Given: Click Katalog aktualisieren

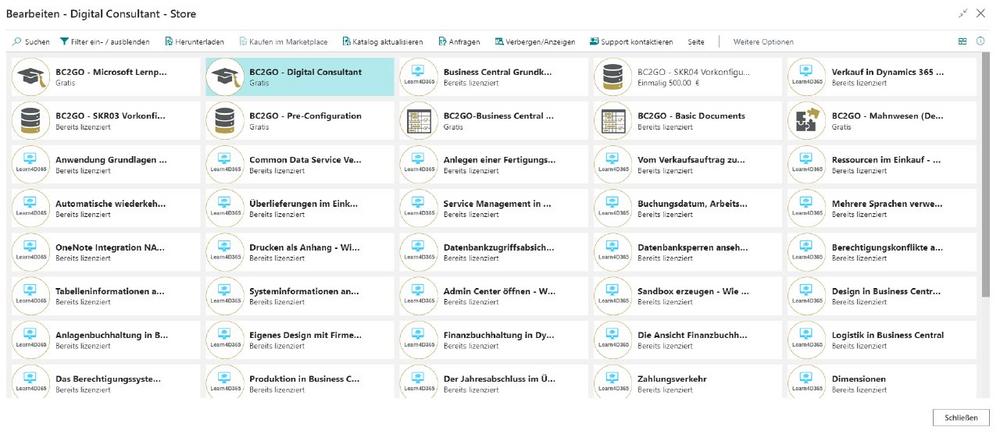Looking at the screenshot, I should pos(382,42).
